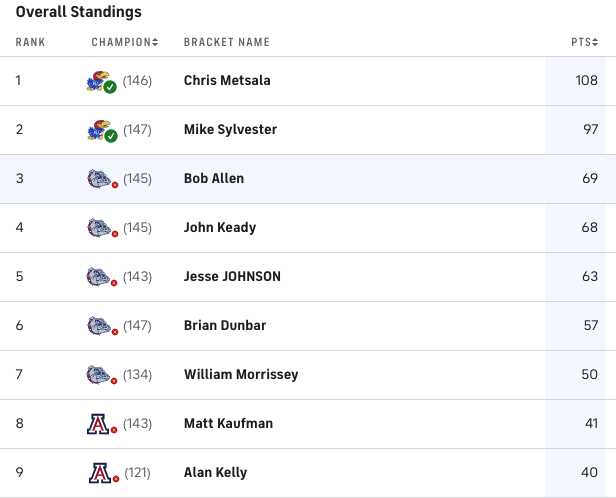Screen dimensions: 616x498
Task: Click Arizona logo in Alan Kelly row
Action: 100,473
